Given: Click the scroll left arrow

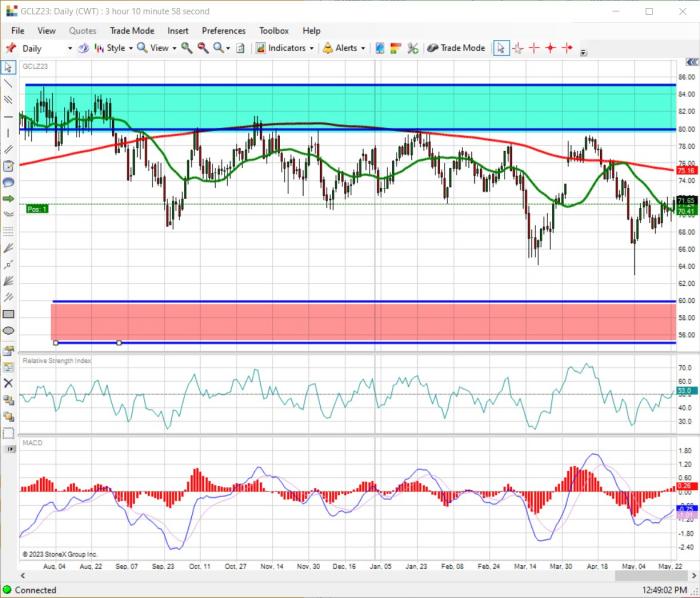Looking at the screenshot, I should [x=23, y=576].
